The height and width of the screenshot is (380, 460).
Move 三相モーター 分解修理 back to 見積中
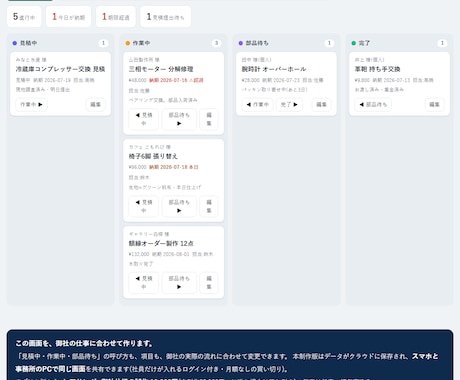click(x=144, y=119)
